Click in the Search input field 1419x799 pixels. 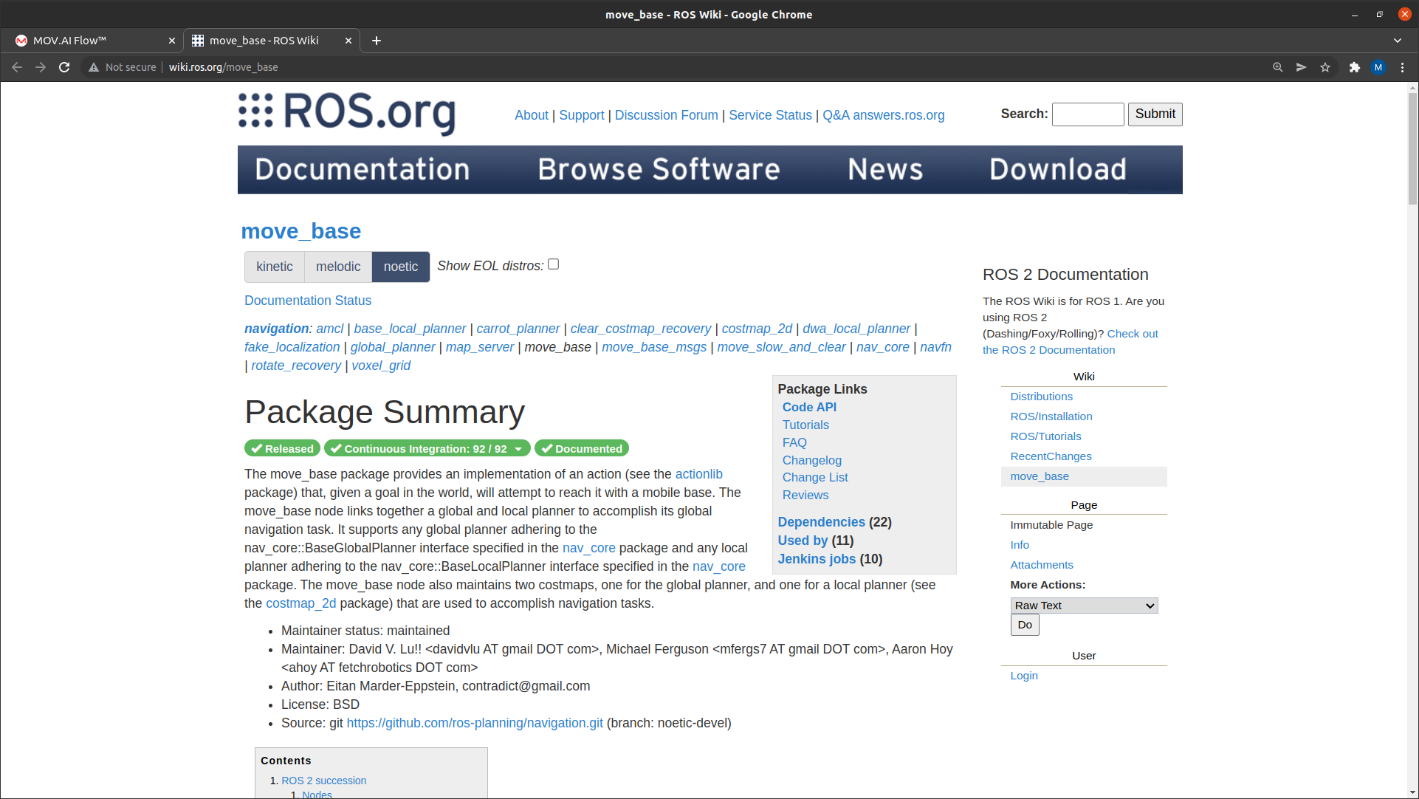point(1088,114)
